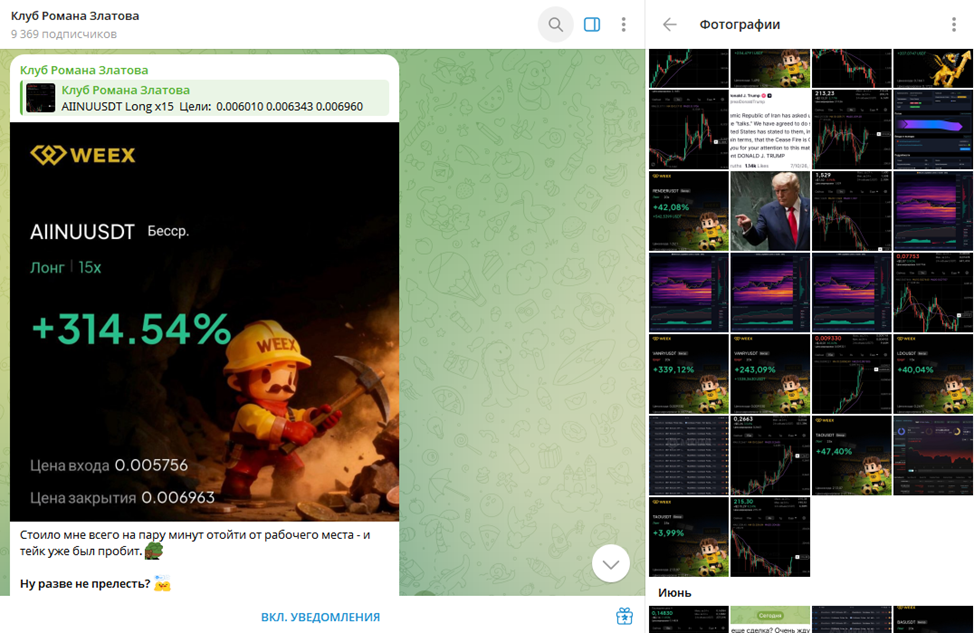
Task: Click the gift icon at bottom
Action: tap(624, 616)
